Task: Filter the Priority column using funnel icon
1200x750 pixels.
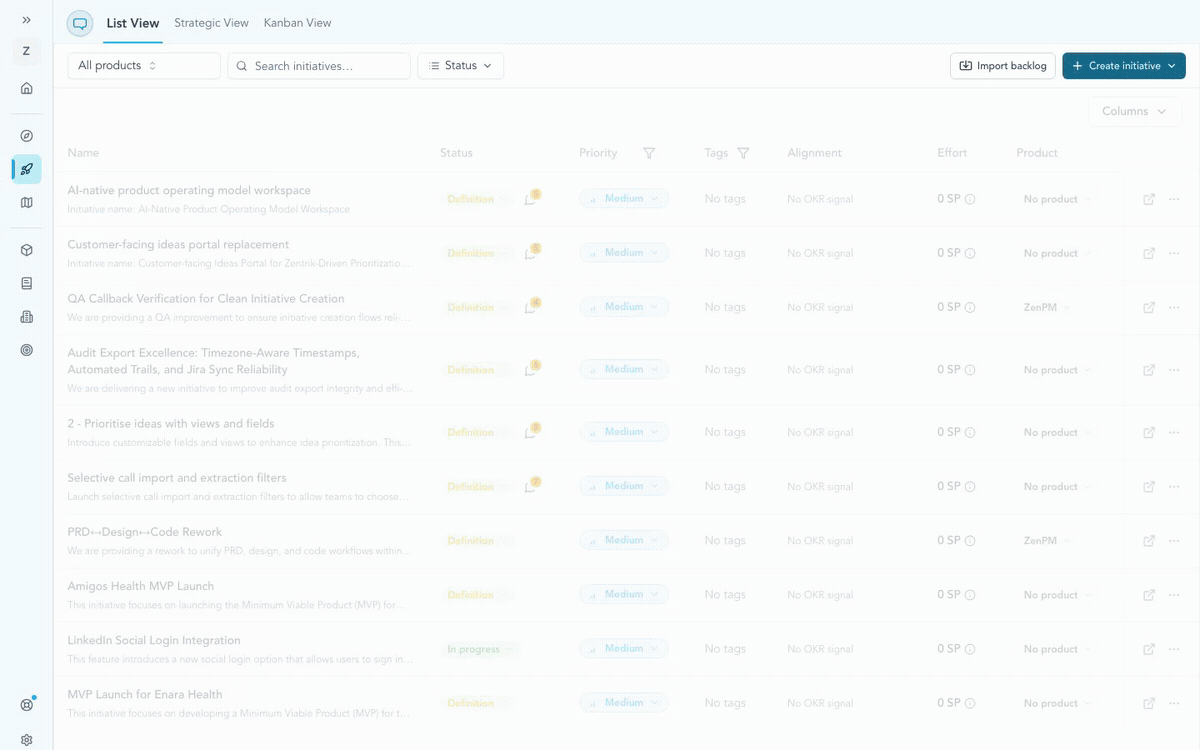Action: tap(649, 153)
